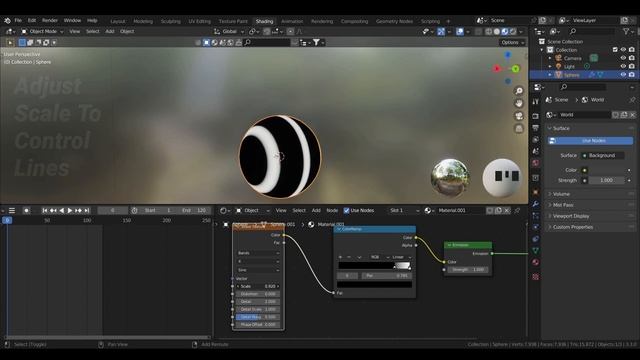
Task: Hide the Camera object in viewport
Action: coord(623,58)
